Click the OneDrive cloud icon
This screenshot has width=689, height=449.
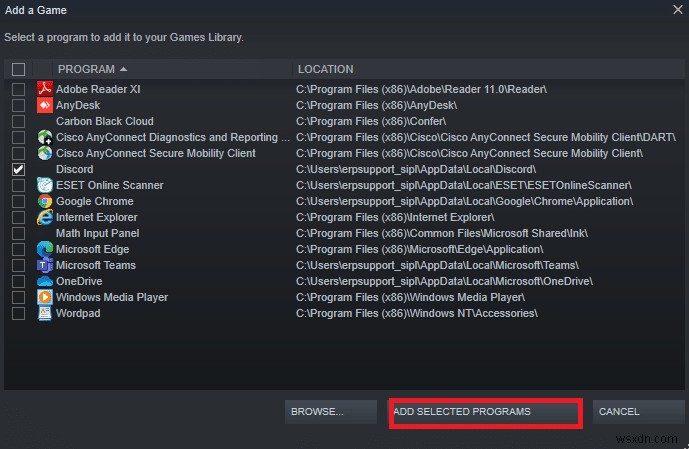coord(45,281)
